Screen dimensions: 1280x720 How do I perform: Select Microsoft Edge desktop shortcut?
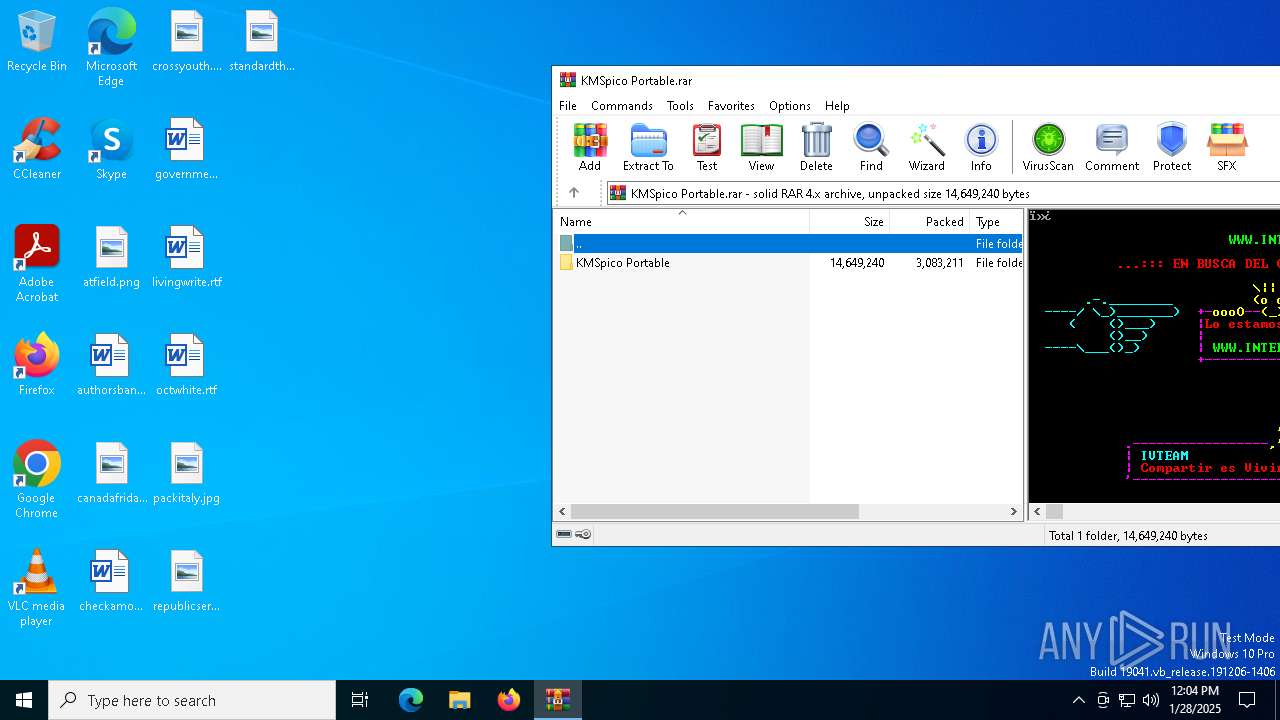111,48
